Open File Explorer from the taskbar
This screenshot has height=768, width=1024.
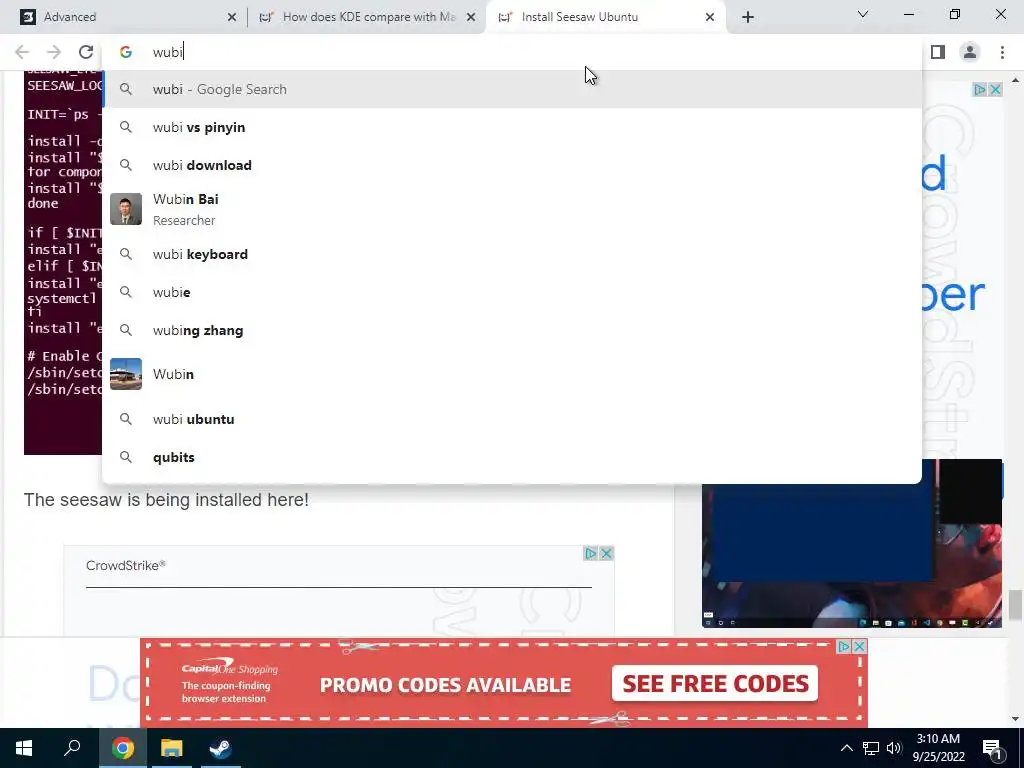pos(172,748)
